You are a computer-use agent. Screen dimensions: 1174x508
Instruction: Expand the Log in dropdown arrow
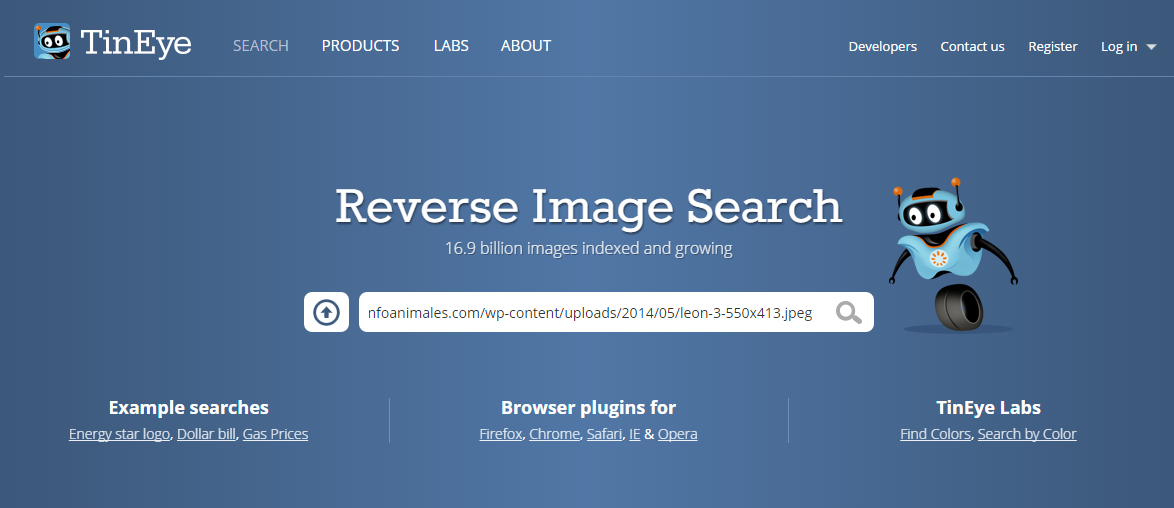[1152, 47]
